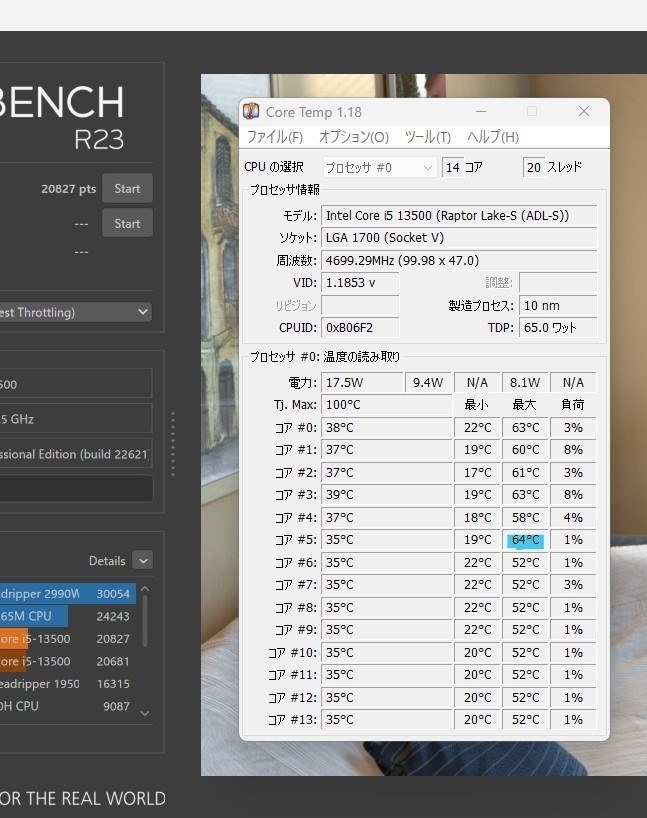This screenshot has height=818, width=647.
Task: Click the 8.1W power reading
Action: point(524,382)
